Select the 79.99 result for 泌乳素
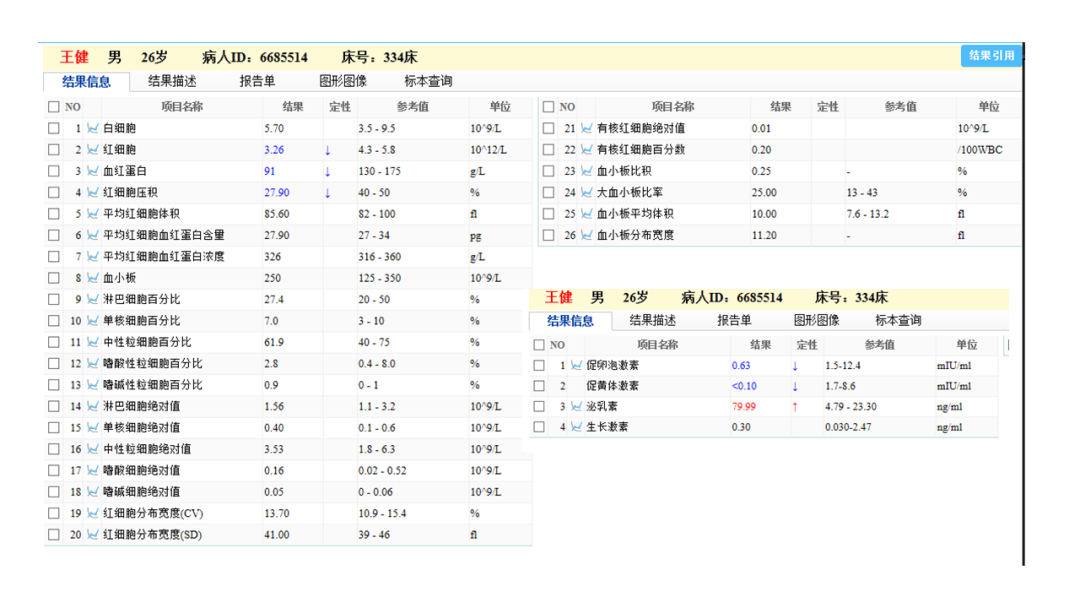1080x608 pixels. [743, 406]
